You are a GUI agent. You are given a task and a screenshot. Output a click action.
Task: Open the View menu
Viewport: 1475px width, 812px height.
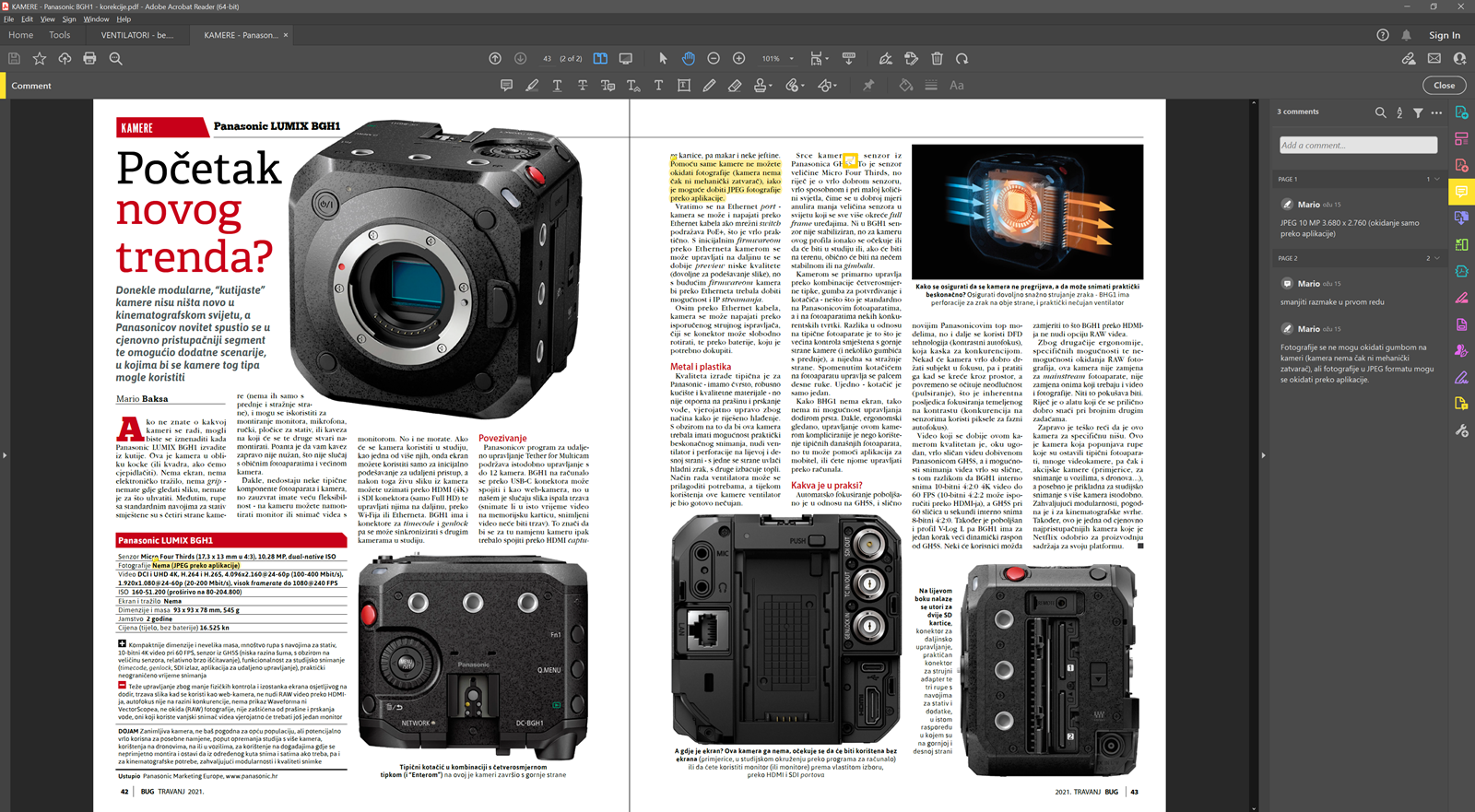[48, 18]
